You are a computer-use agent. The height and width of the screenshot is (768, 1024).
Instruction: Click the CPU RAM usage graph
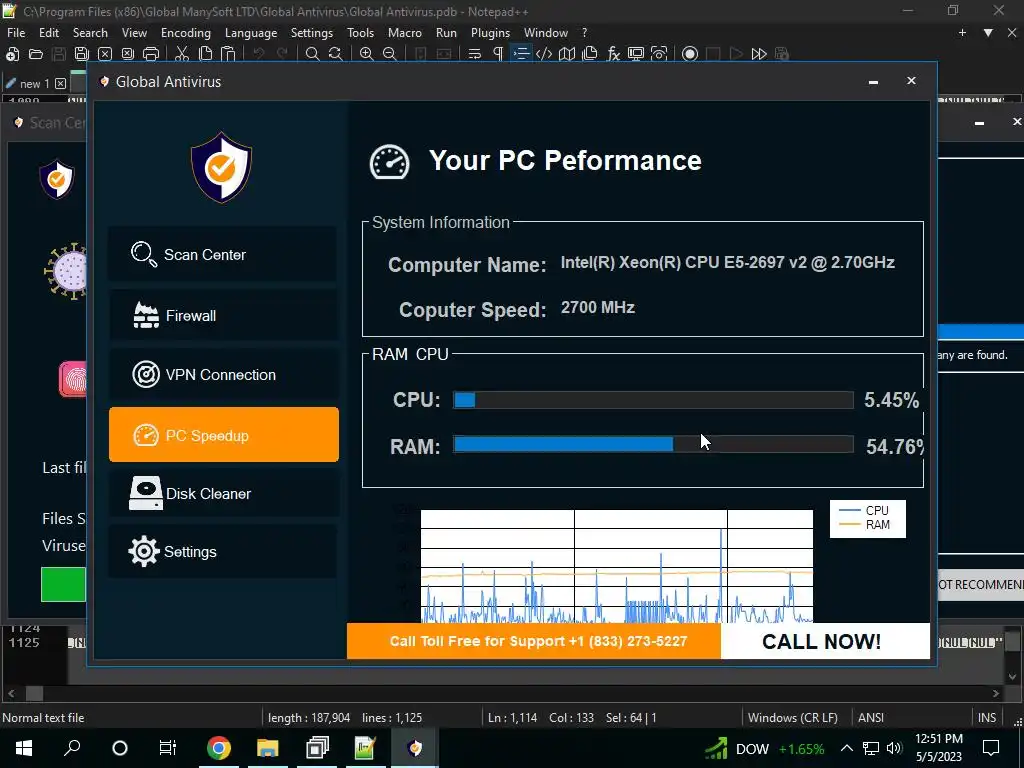(616, 566)
